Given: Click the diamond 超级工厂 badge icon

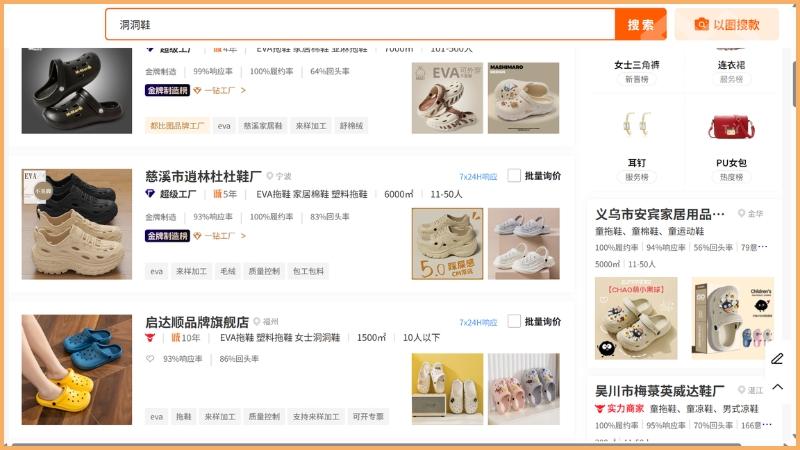Looking at the screenshot, I should coord(150,194).
